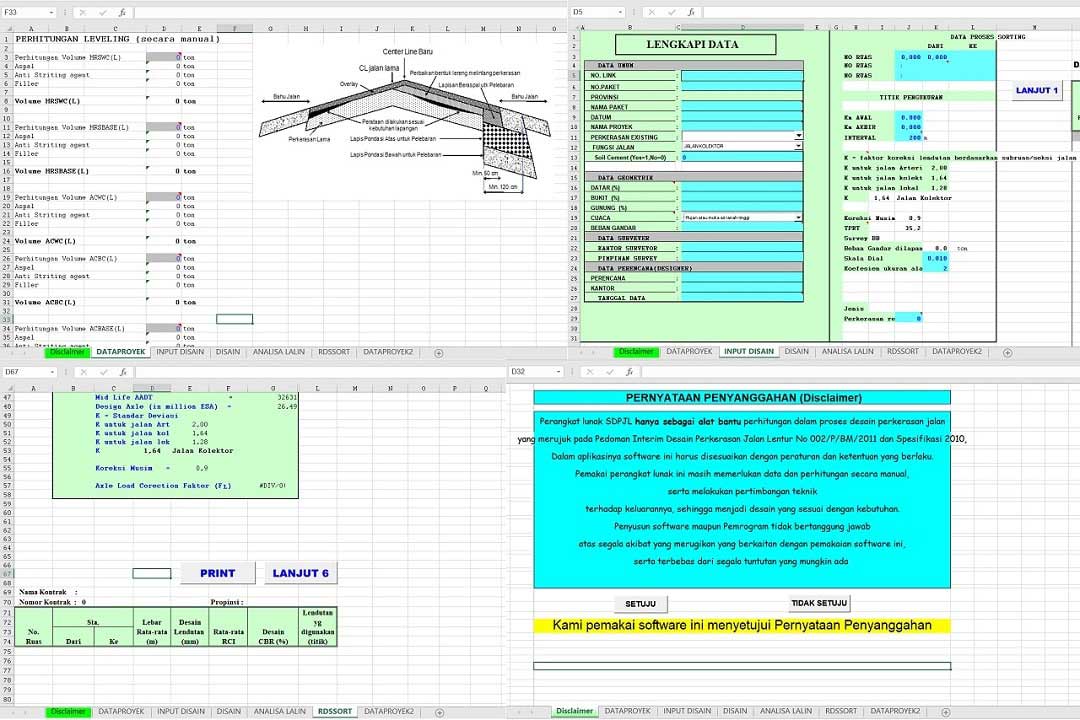Click the LANJUT 6 button
1080x720 pixels.
point(300,573)
